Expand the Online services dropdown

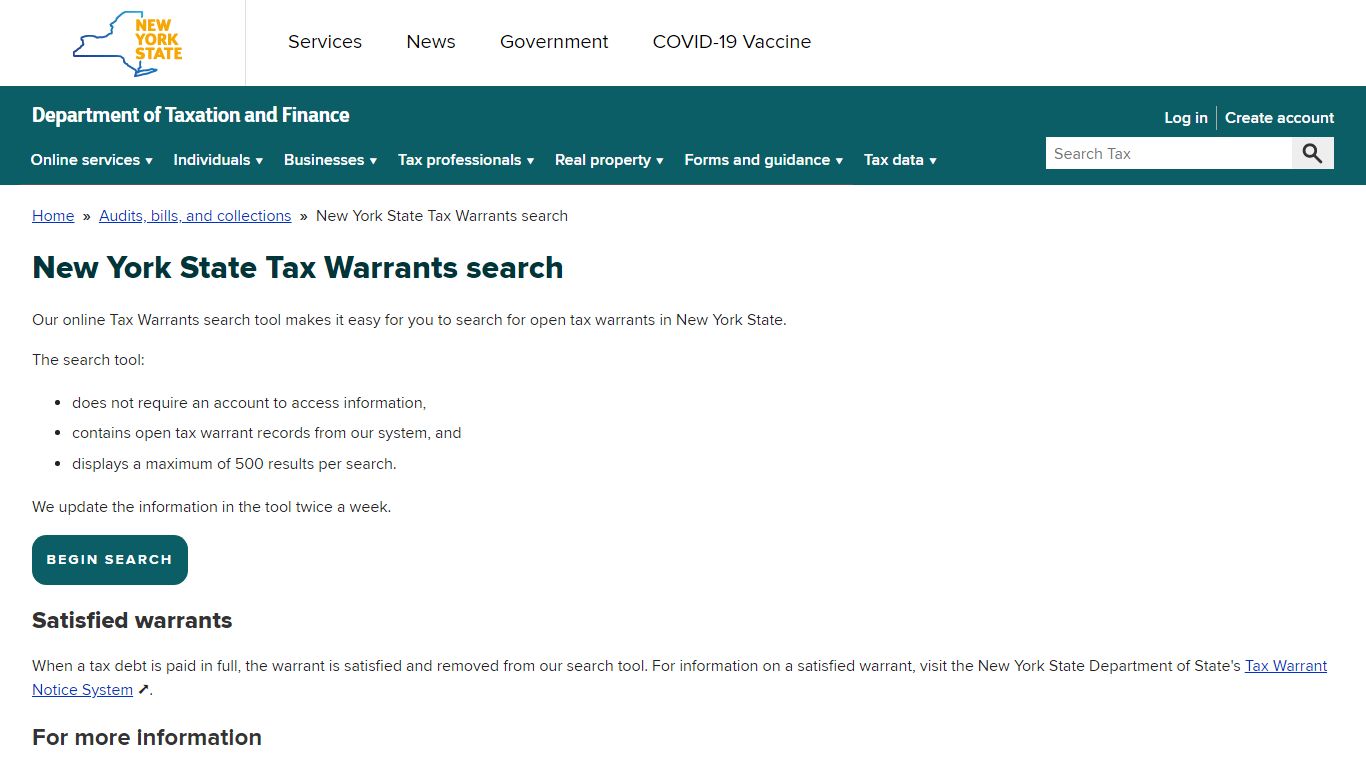click(x=92, y=160)
